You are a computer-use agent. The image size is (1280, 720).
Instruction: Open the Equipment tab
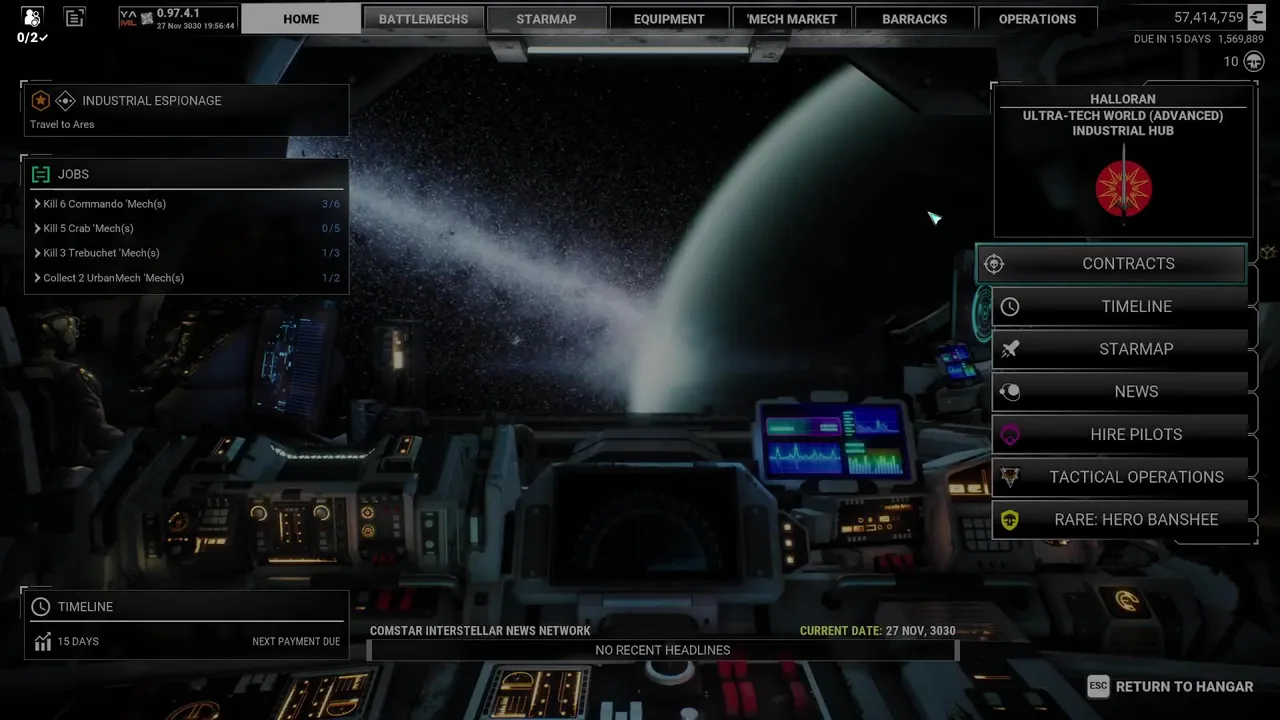(x=669, y=18)
